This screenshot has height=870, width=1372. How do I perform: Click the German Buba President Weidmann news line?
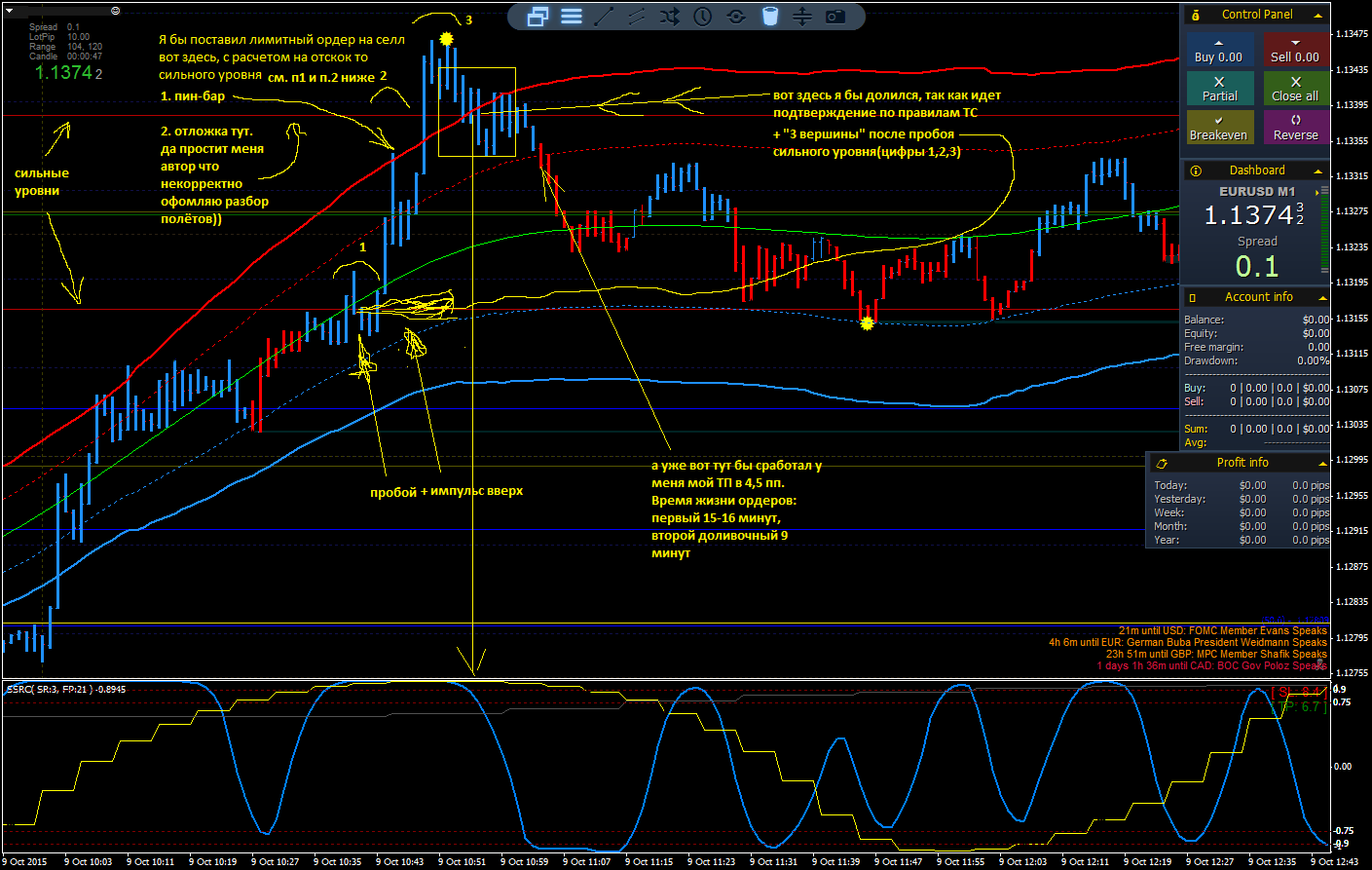1187,643
